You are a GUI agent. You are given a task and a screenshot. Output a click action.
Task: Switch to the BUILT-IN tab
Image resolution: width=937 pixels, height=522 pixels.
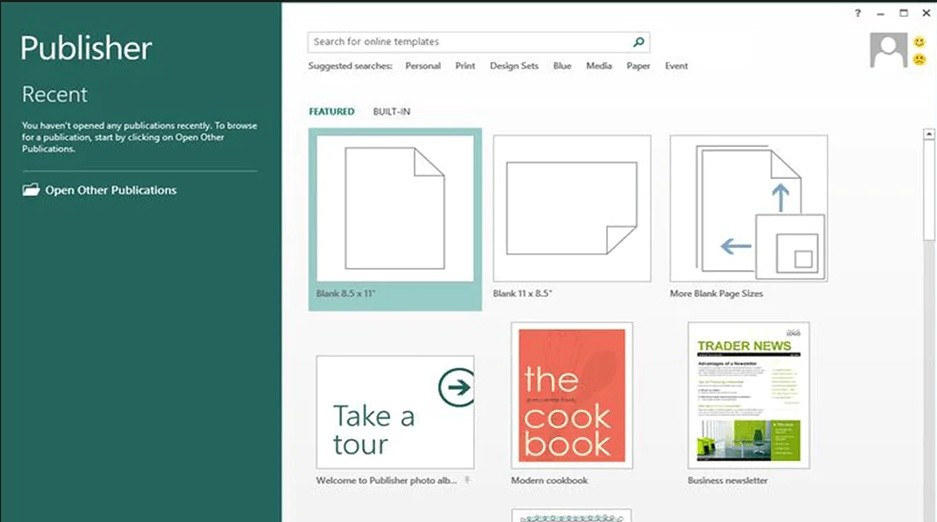(391, 112)
